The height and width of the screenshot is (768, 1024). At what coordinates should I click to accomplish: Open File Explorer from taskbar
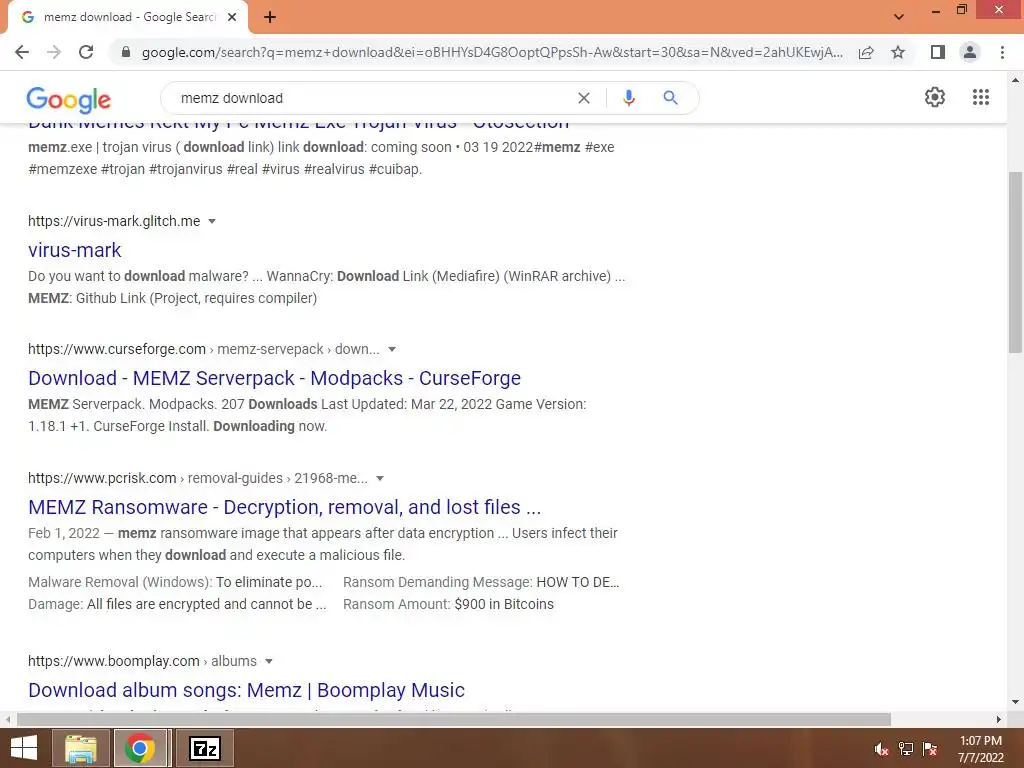80,748
